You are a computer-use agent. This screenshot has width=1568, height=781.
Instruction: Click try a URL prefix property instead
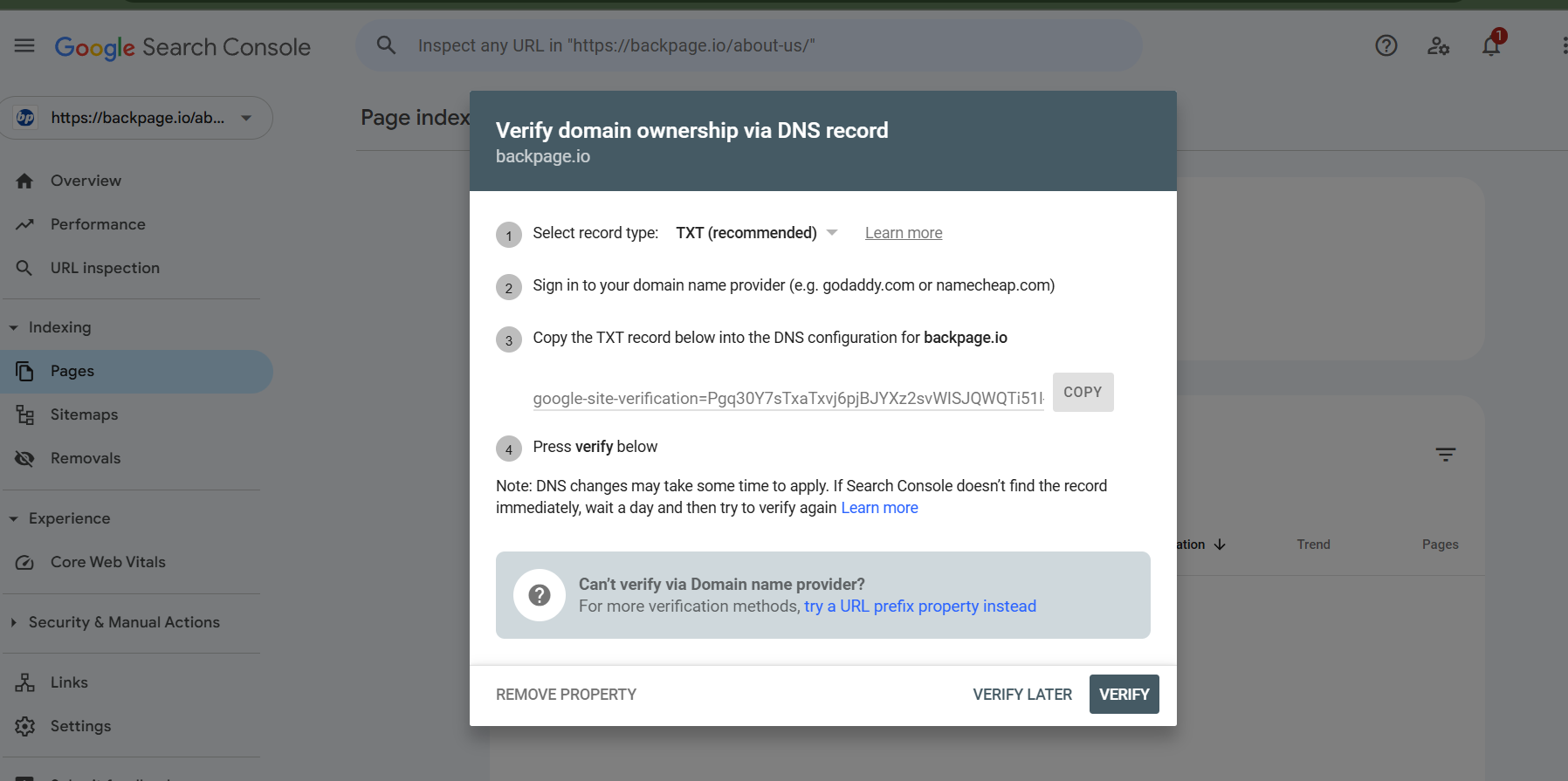pos(920,606)
